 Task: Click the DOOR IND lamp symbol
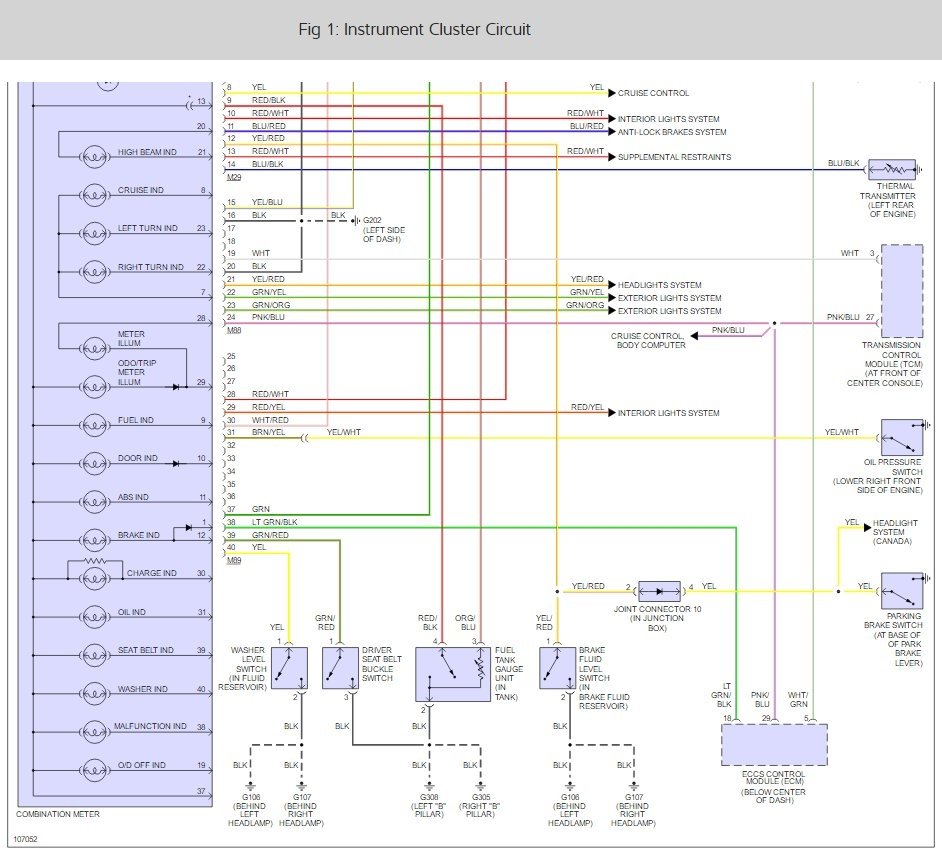(94, 464)
